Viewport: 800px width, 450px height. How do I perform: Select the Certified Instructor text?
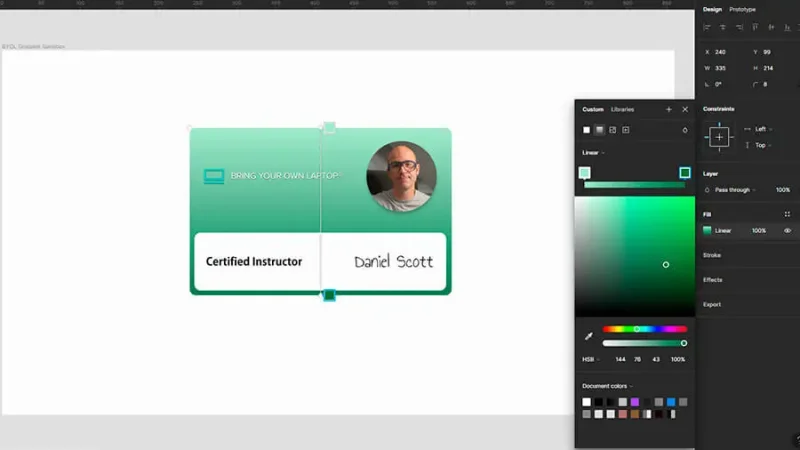tap(254, 262)
